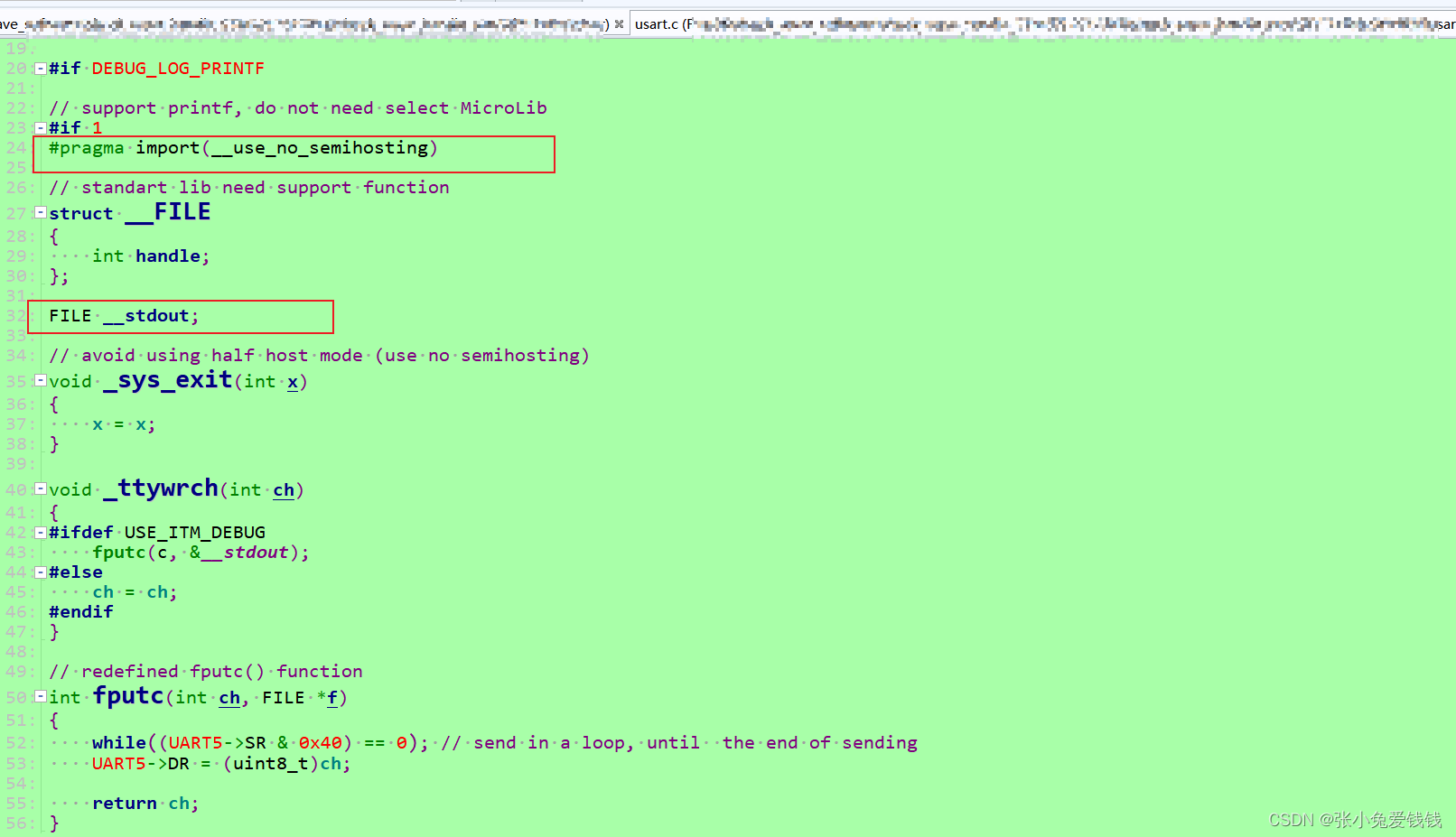Viewport: 1456px width, 837px height.
Task: Collapse the _ttywrch function fold
Action: point(41,488)
